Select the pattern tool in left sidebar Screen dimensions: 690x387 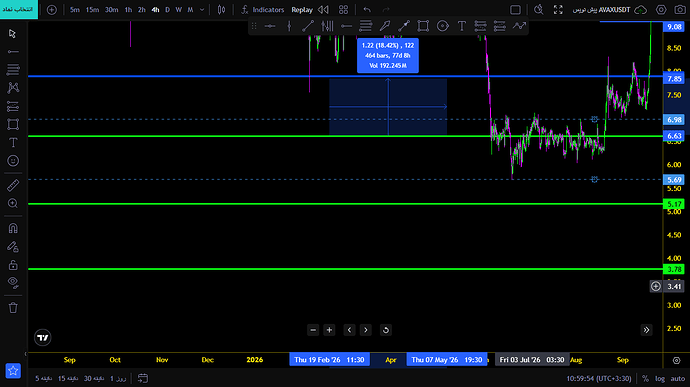click(13, 88)
